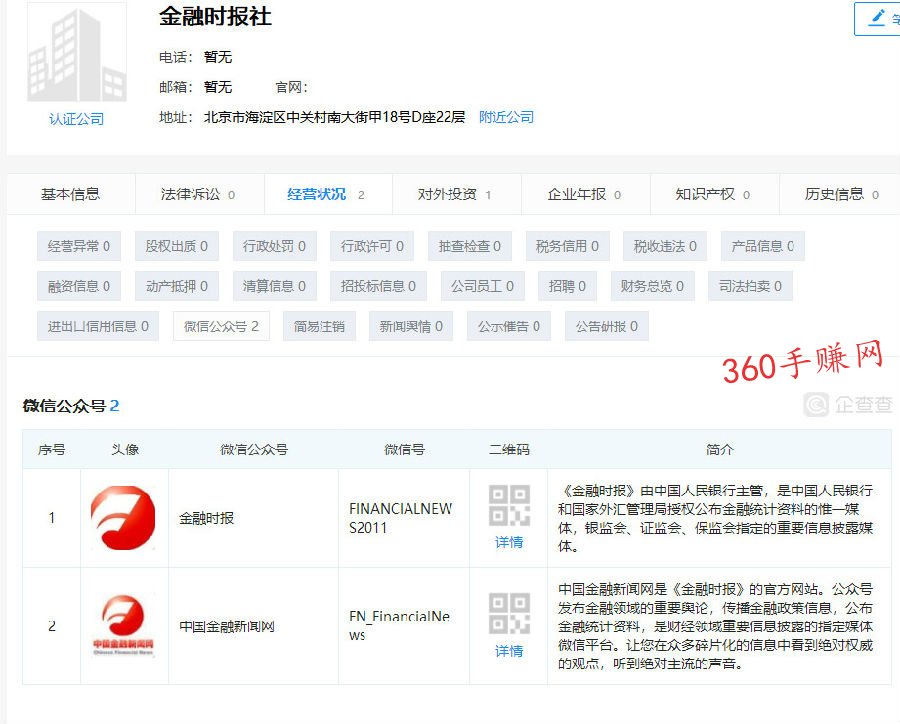Click the 中国金融新闻网 account avatar logo
The height and width of the screenshot is (724, 900).
(123, 625)
